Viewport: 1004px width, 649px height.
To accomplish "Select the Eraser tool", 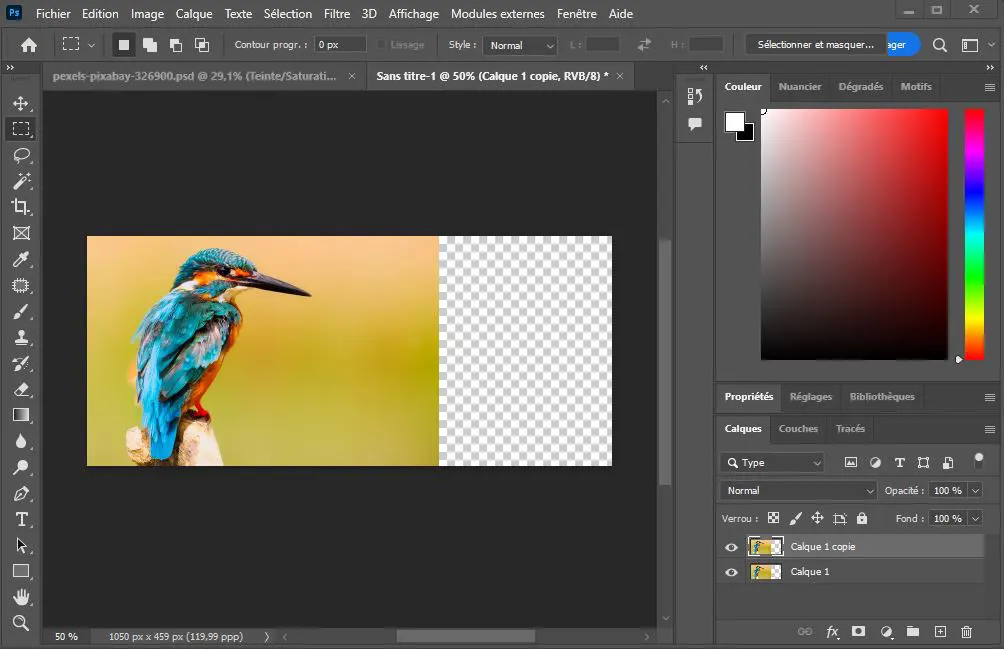I will tap(21, 389).
